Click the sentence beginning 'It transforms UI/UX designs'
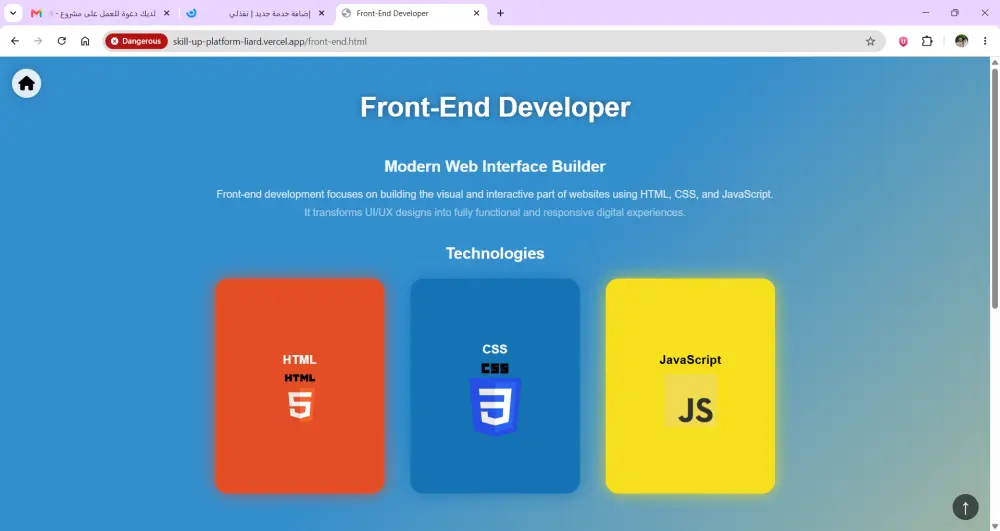 click(x=495, y=212)
